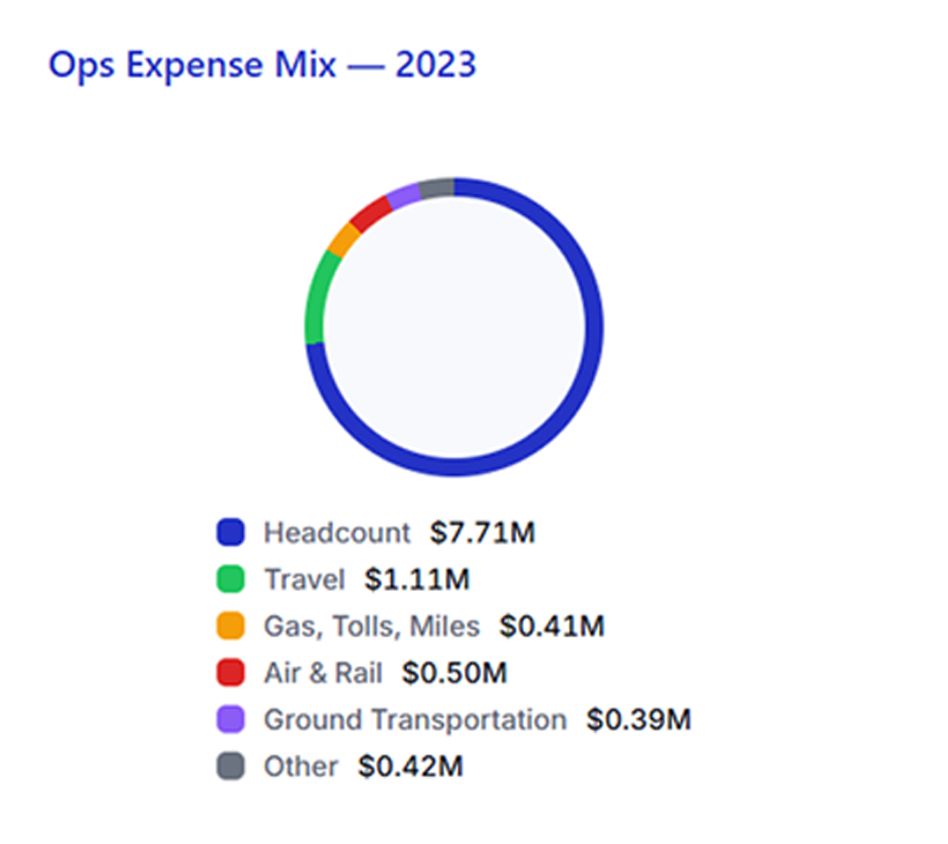
Task: Click the Travel legend label
Action: tap(304, 580)
